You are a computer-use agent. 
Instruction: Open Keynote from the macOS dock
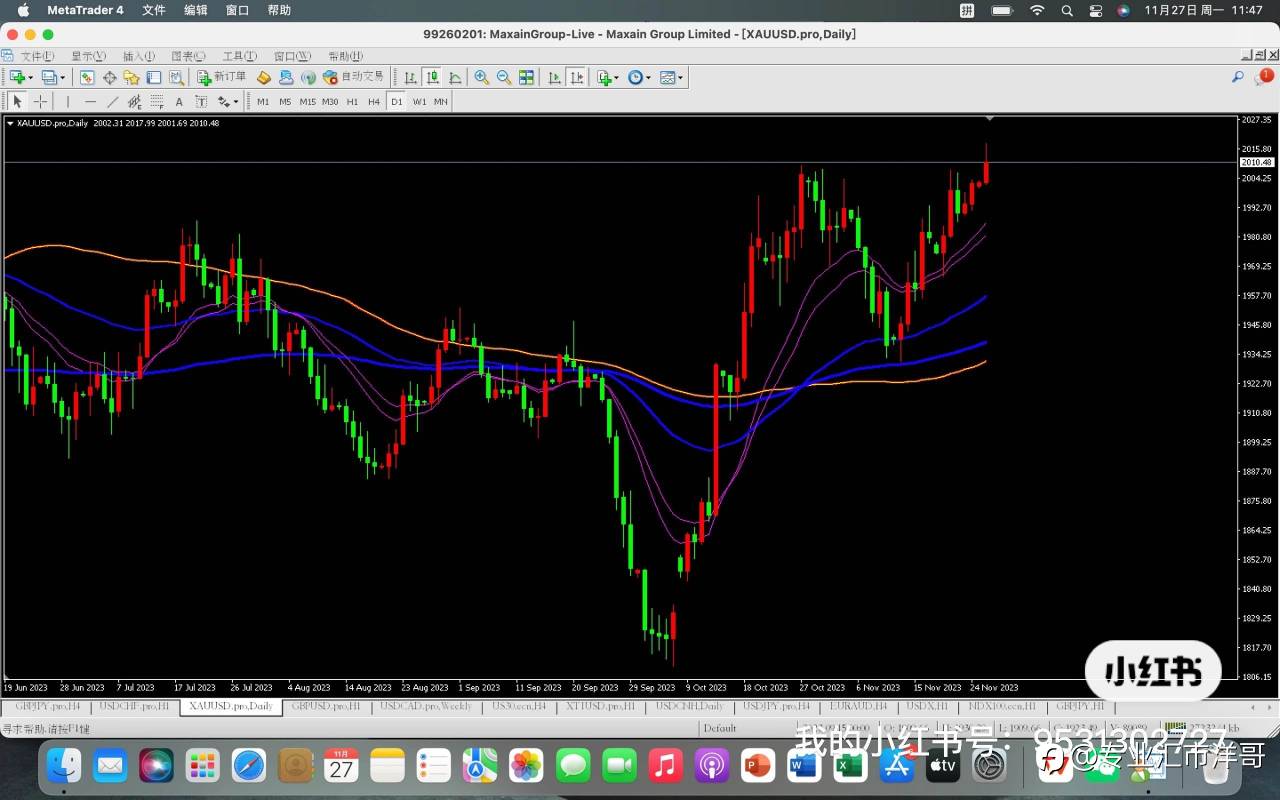758,767
